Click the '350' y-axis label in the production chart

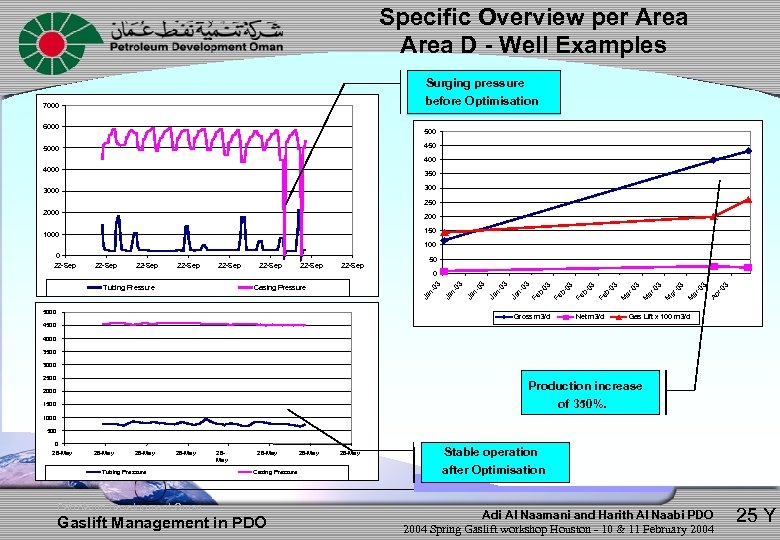[x=430, y=174]
